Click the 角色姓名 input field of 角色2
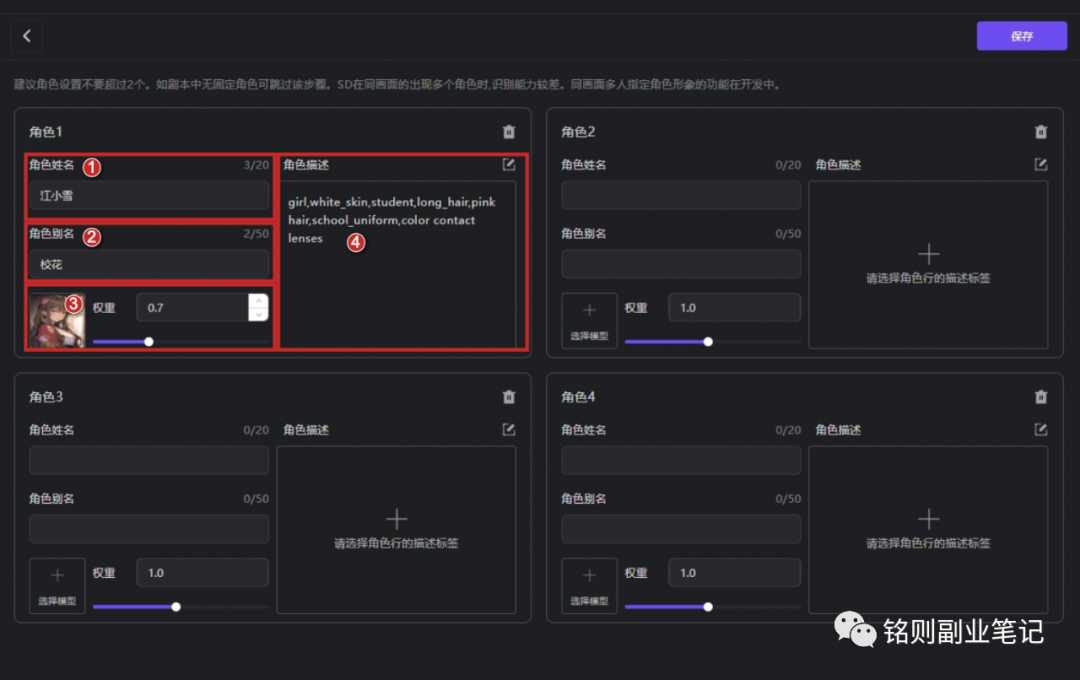The height and width of the screenshot is (680, 1080). 680,195
